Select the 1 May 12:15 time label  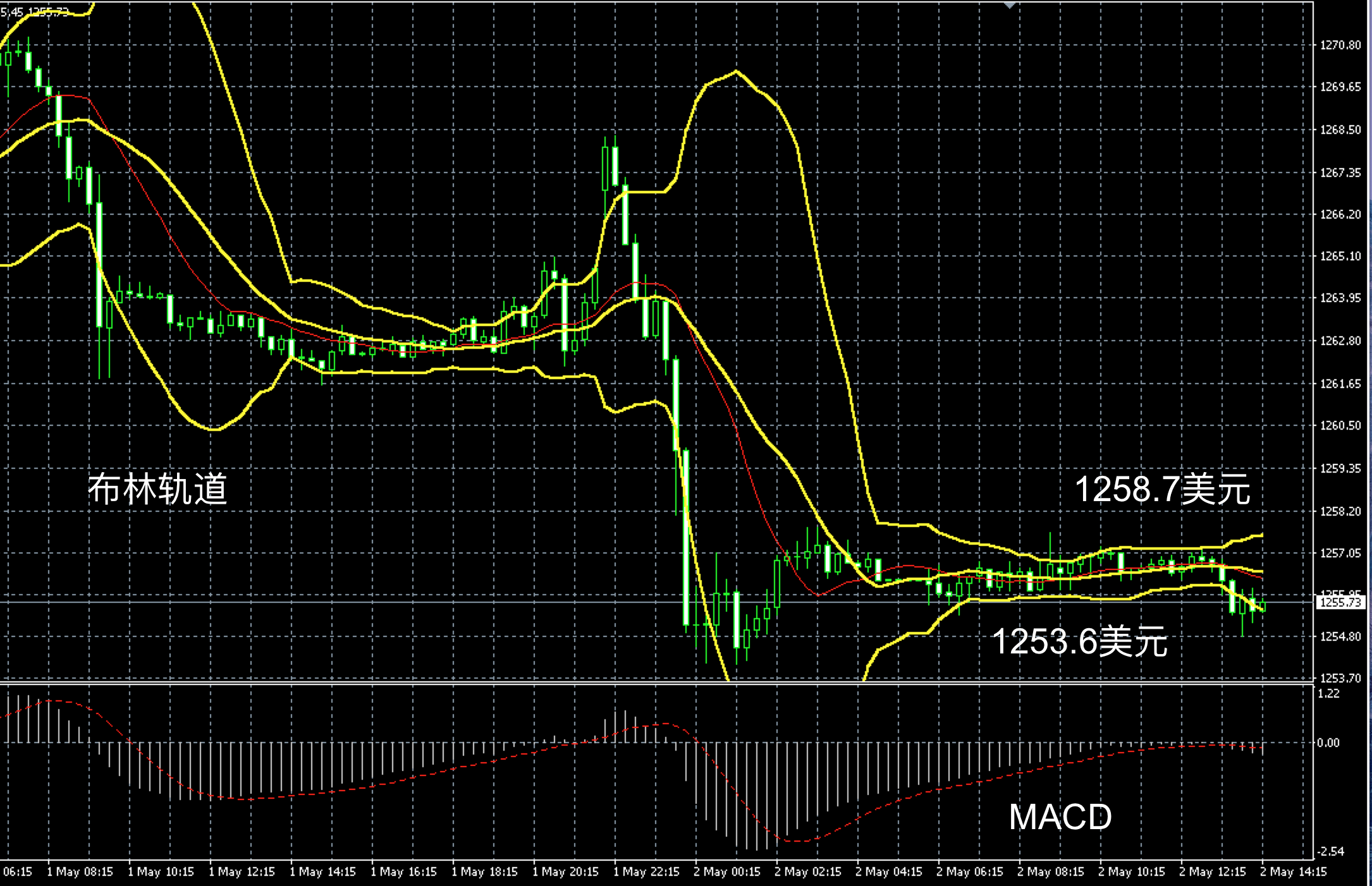242,872
